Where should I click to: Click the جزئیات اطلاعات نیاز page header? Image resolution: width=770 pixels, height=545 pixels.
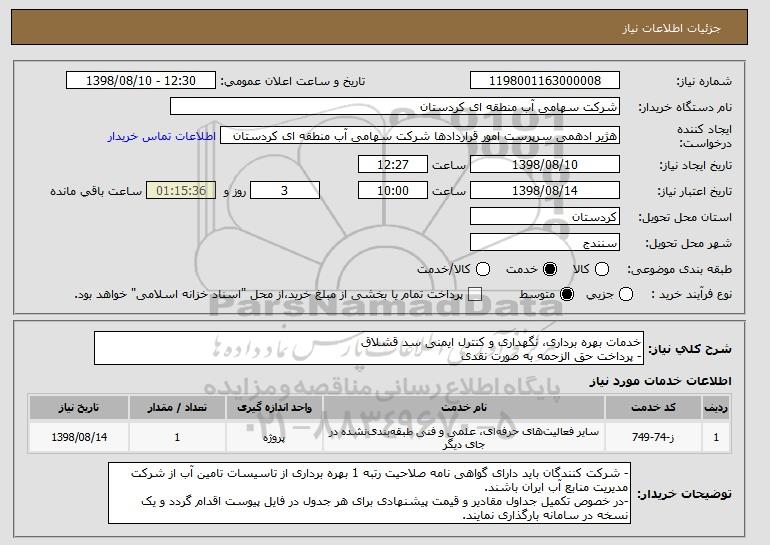tap(671, 28)
